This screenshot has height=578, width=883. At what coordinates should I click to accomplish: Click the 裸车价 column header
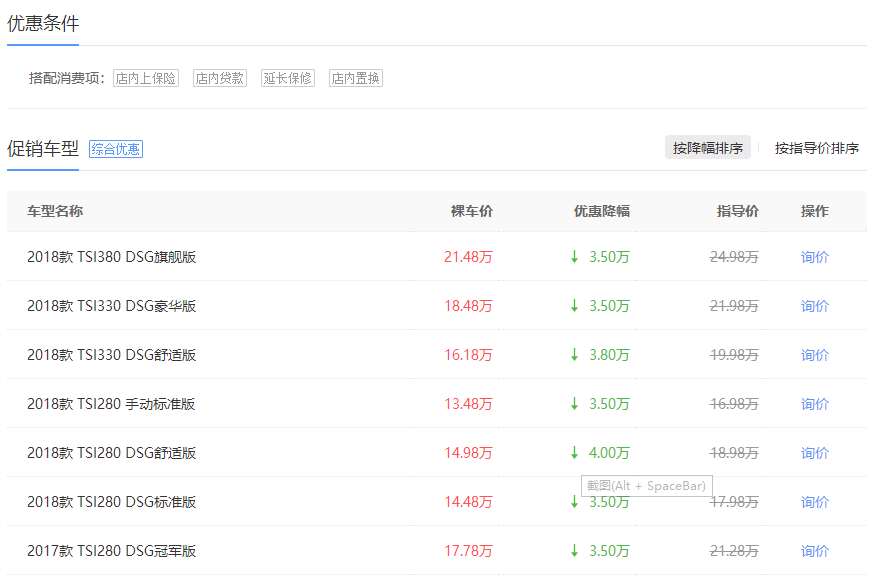[x=472, y=211]
